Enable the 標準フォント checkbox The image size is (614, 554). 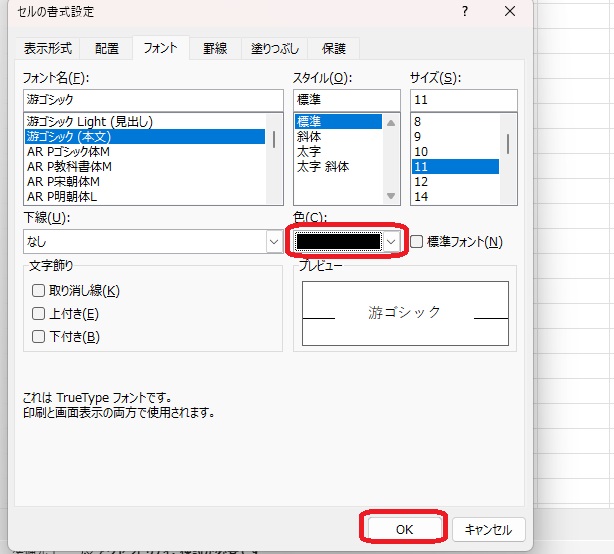(418, 241)
